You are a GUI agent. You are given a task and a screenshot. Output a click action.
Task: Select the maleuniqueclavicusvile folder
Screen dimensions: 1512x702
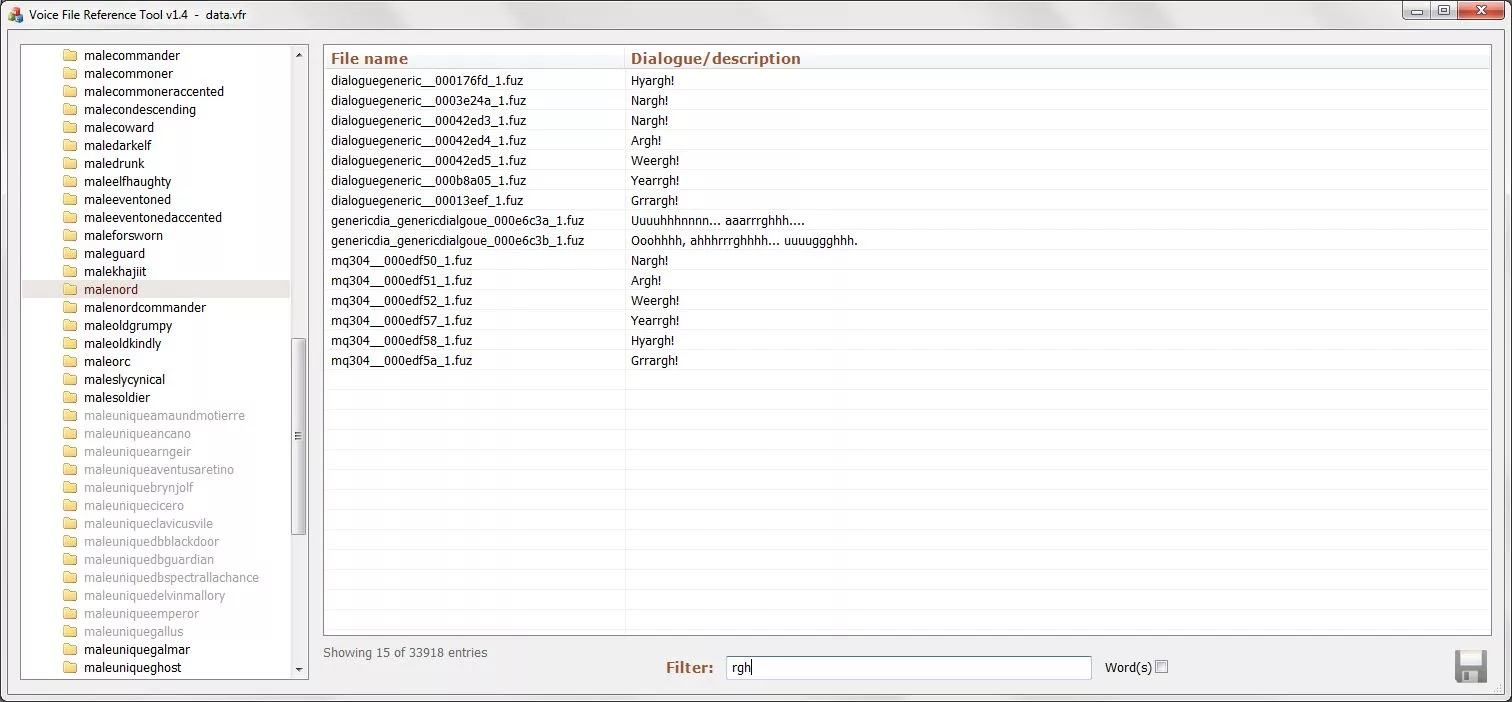pos(148,524)
